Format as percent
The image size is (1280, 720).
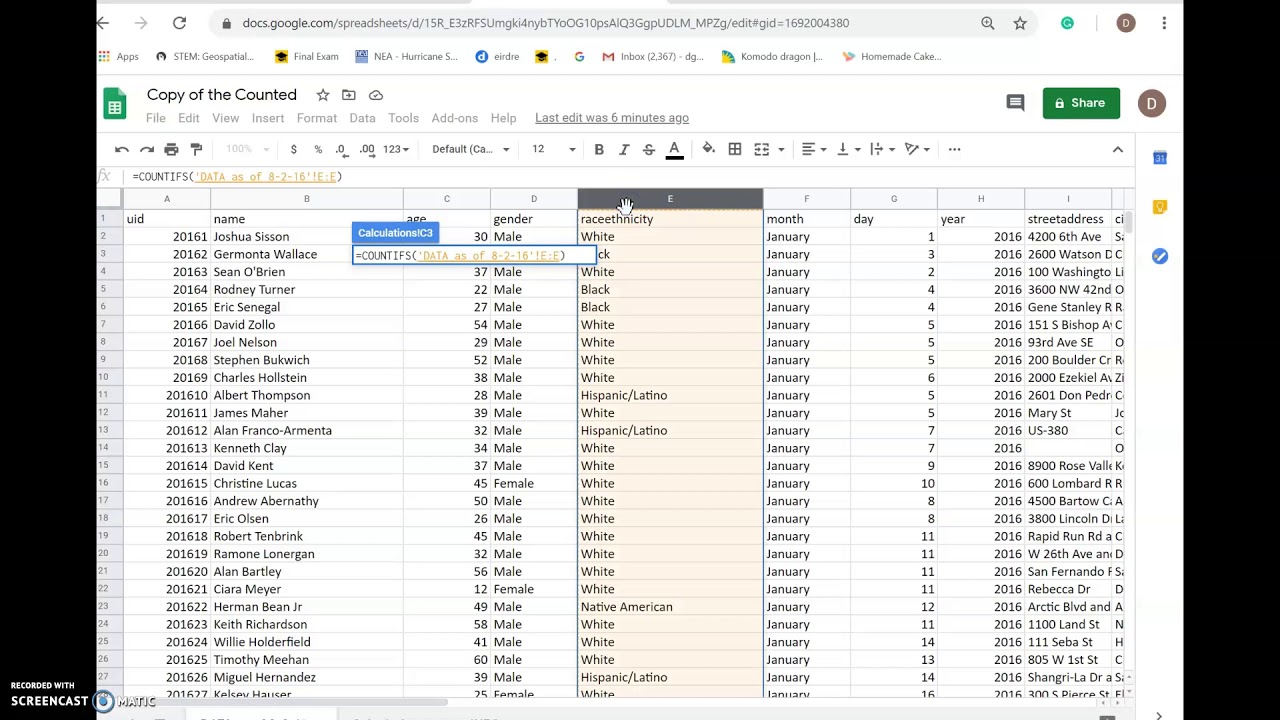tap(318, 149)
